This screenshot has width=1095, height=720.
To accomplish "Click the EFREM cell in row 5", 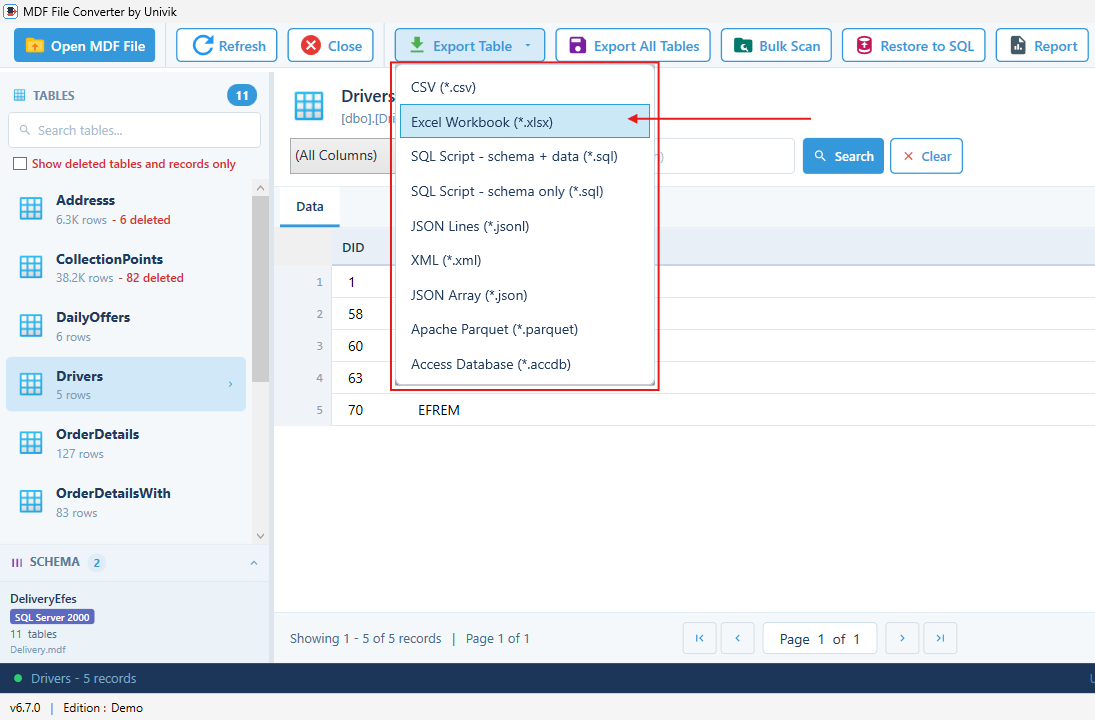I will pyautogui.click(x=439, y=411).
